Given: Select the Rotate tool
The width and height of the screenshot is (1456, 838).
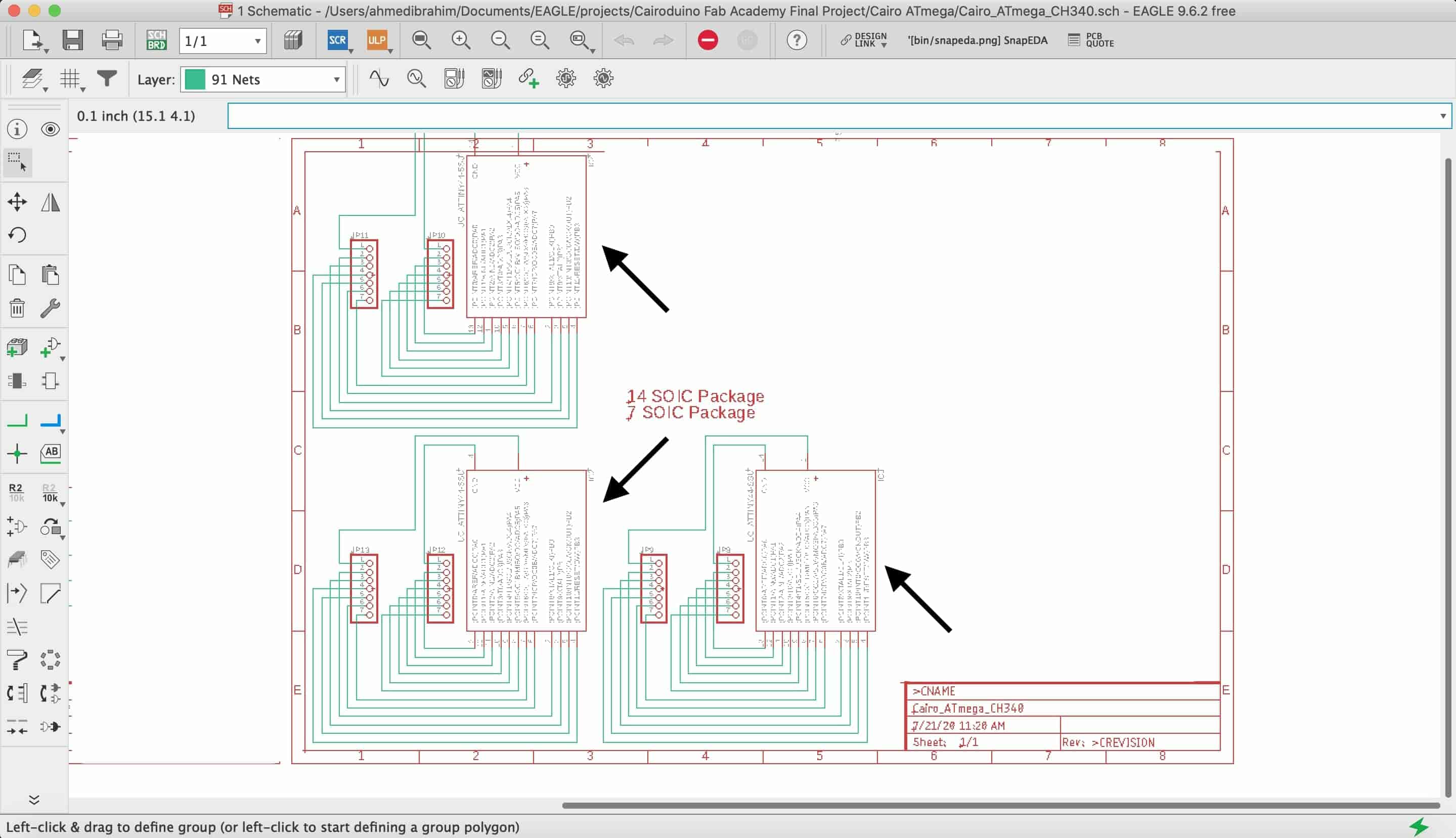Looking at the screenshot, I should [x=17, y=235].
